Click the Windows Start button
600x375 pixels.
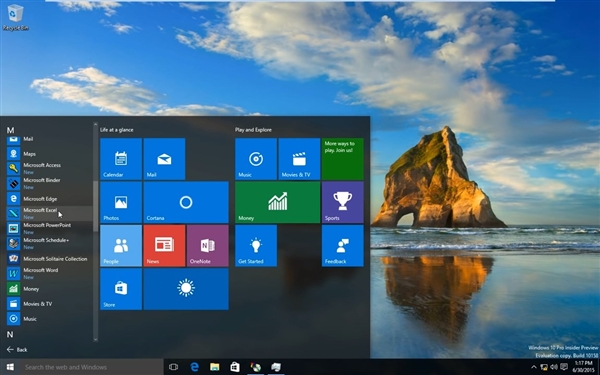point(10,367)
